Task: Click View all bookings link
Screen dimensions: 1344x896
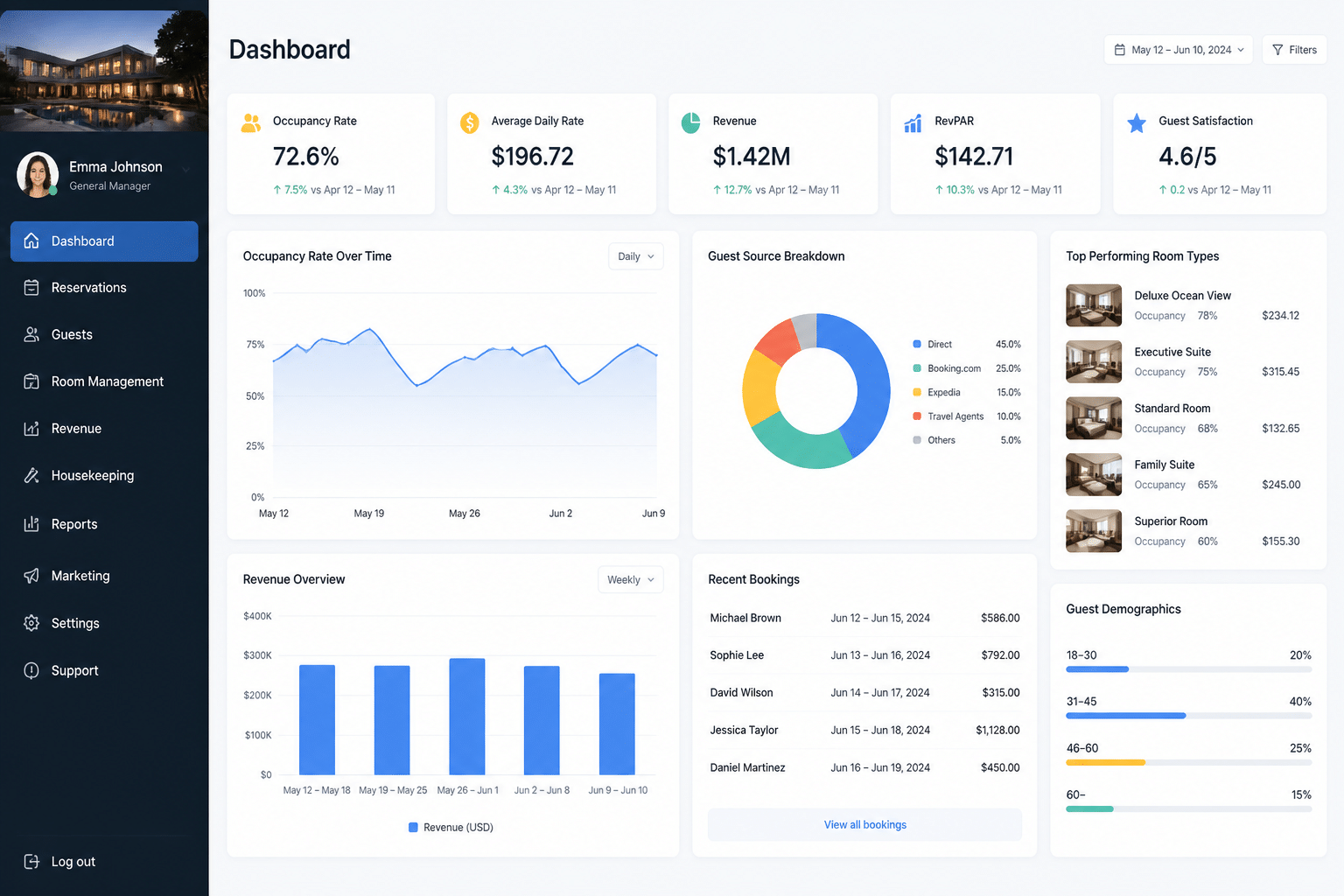Action: click(x=864, y=825)
